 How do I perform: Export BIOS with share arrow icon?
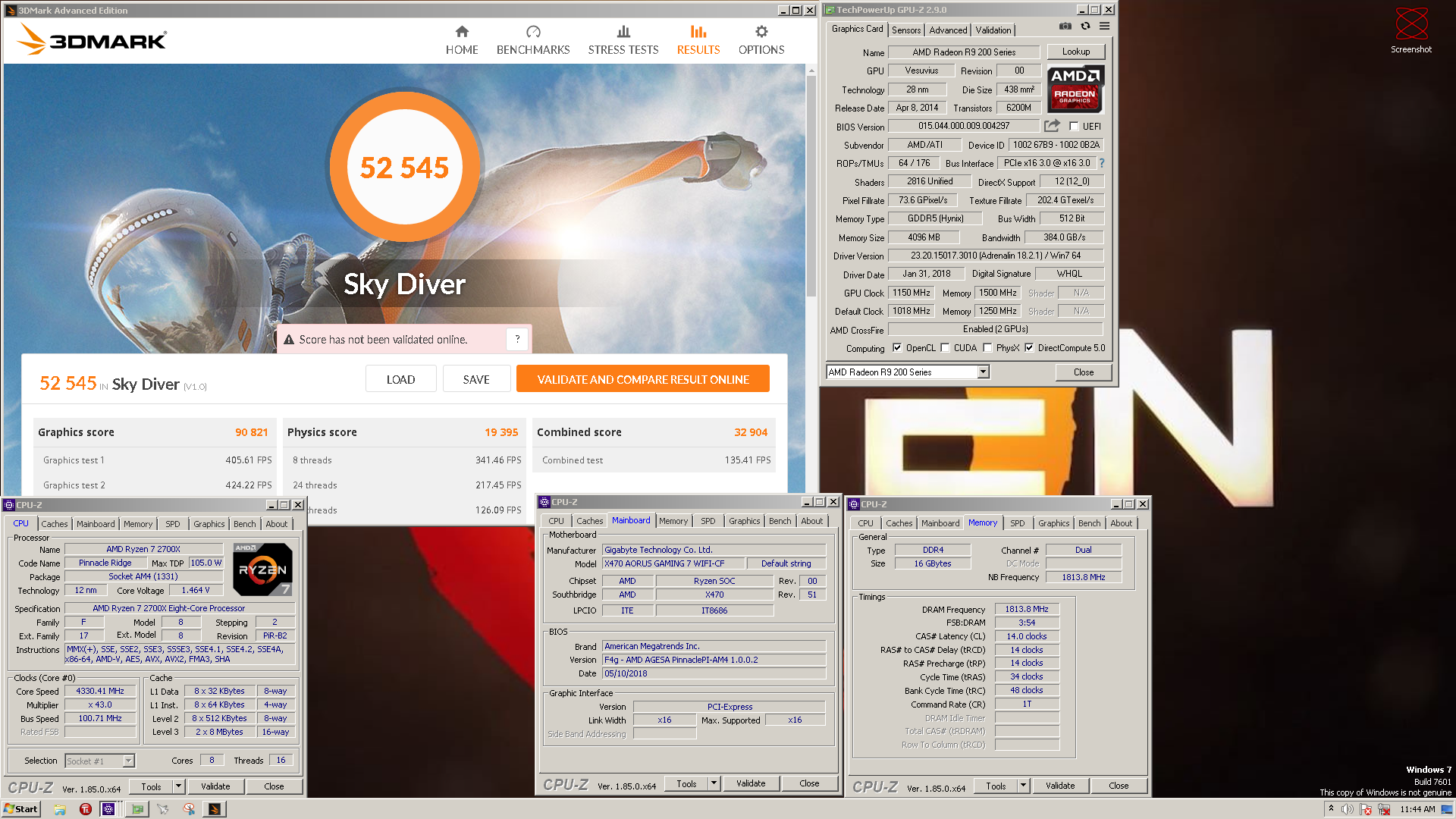(x=1052, y=126)
